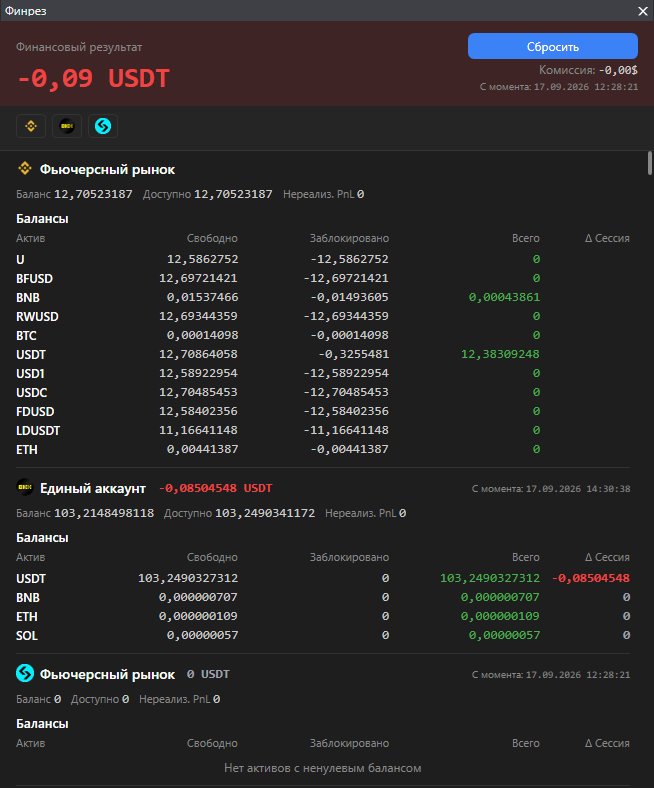Click the timestamp 17.09.2026 12:28:21 in header
The height and width of the screenshot is (788, 654).
tap(586, 87)
